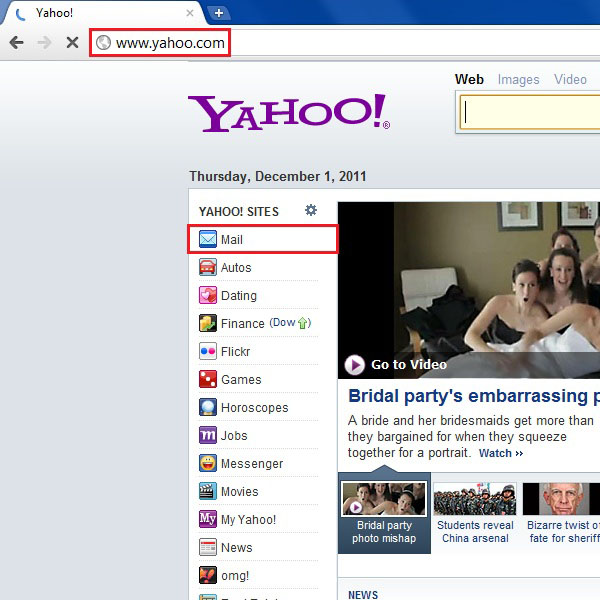Click the Messenger smiley icon
The image size is (600, 600).
208,463
